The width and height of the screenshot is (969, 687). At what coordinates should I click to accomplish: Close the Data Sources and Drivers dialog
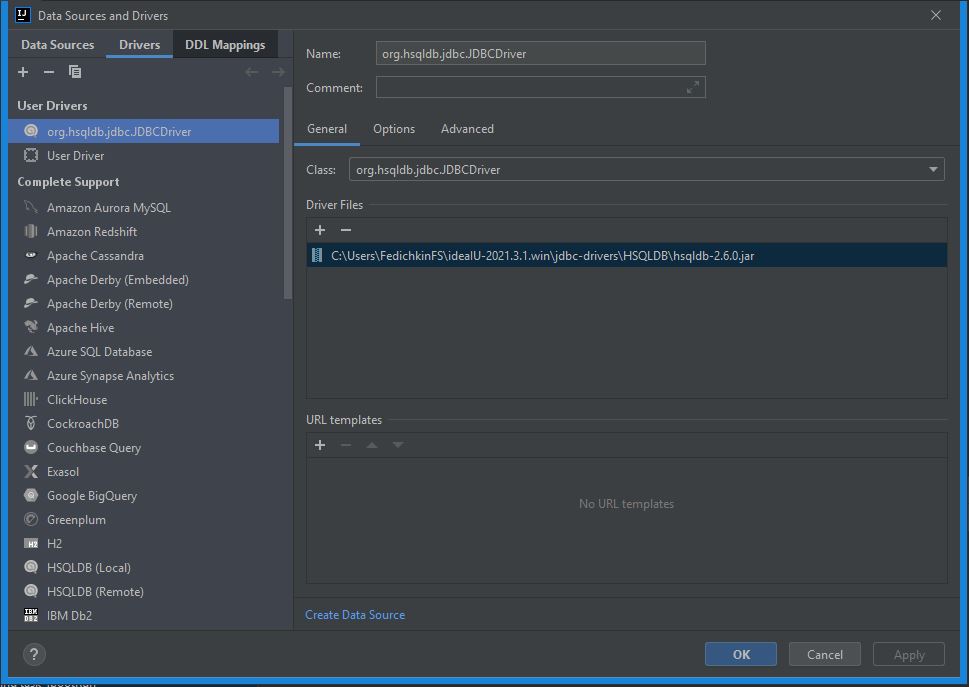click(x=936, y=15)
